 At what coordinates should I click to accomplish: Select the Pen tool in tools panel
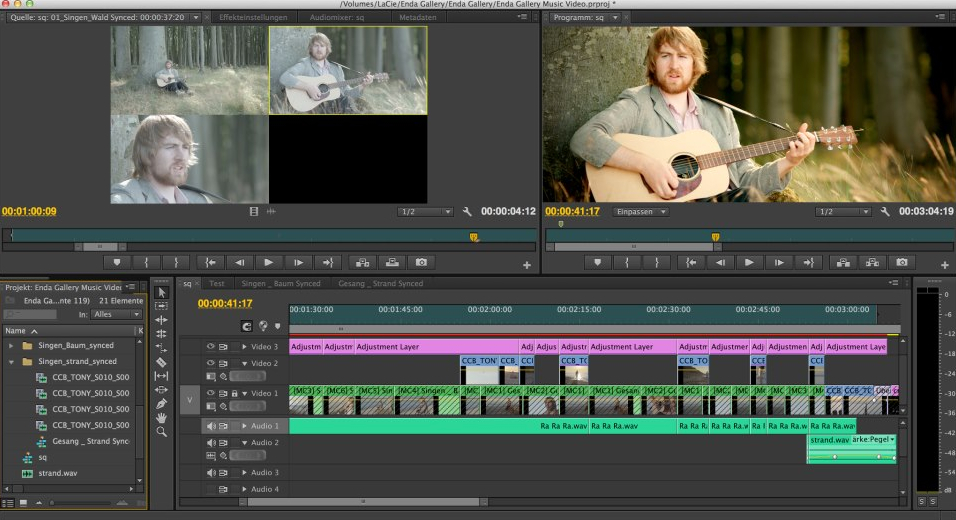161,403
